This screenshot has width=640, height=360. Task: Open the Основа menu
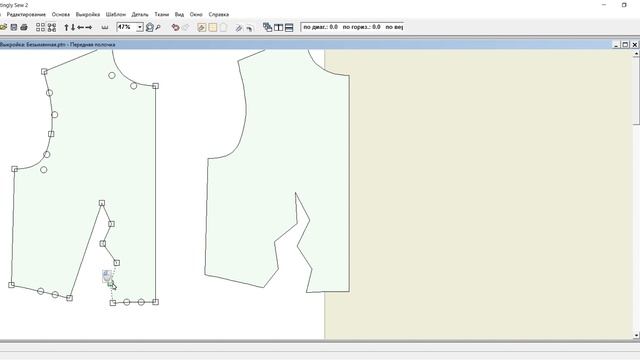[60, 14]
